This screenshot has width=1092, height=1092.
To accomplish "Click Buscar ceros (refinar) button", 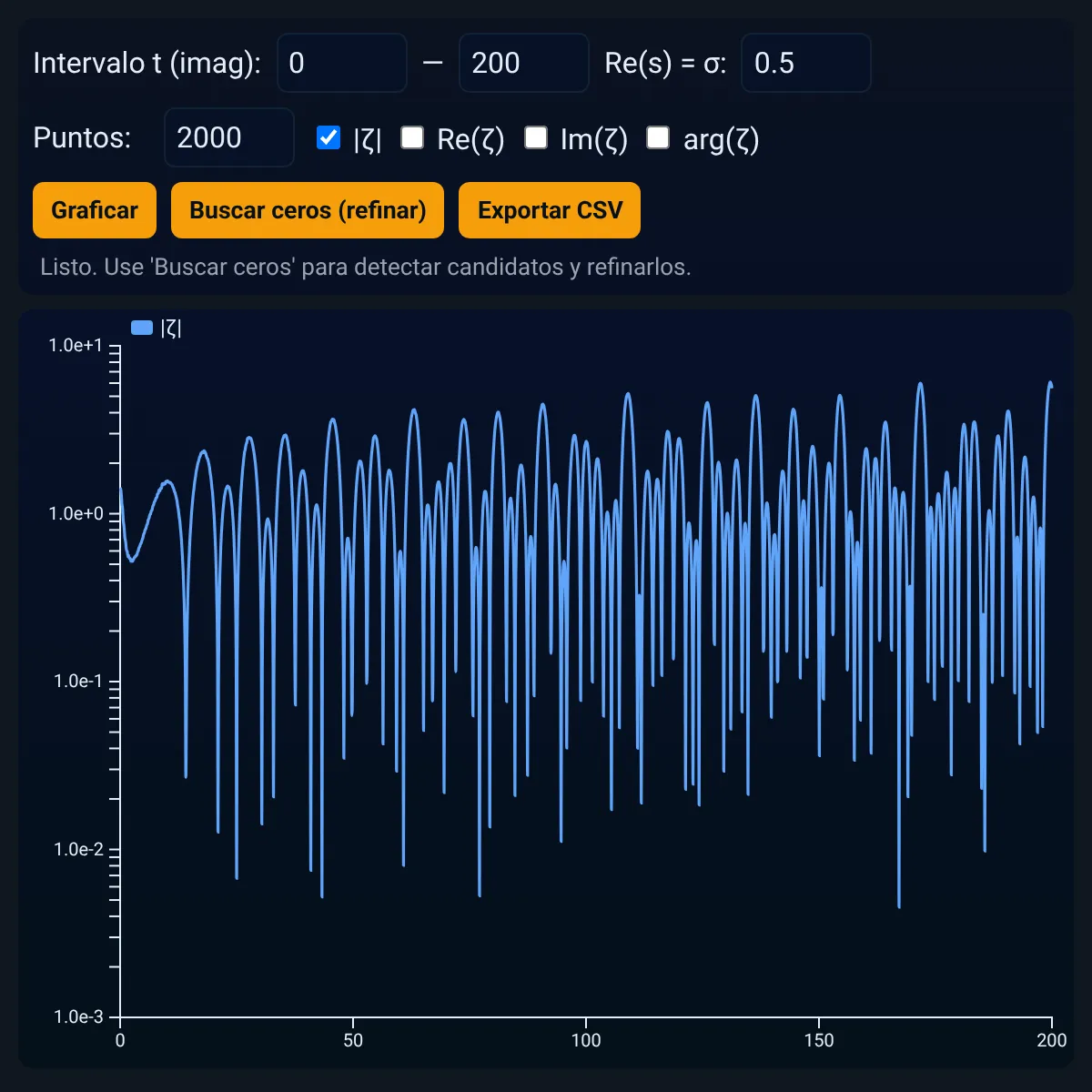I will coord(308,210).
